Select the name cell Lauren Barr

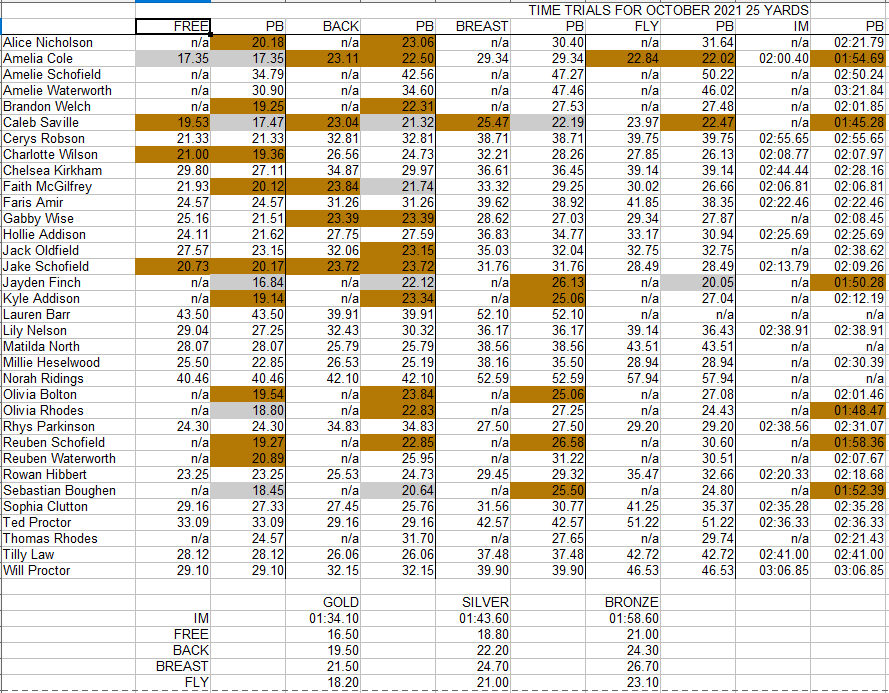(x=68, y=314)
